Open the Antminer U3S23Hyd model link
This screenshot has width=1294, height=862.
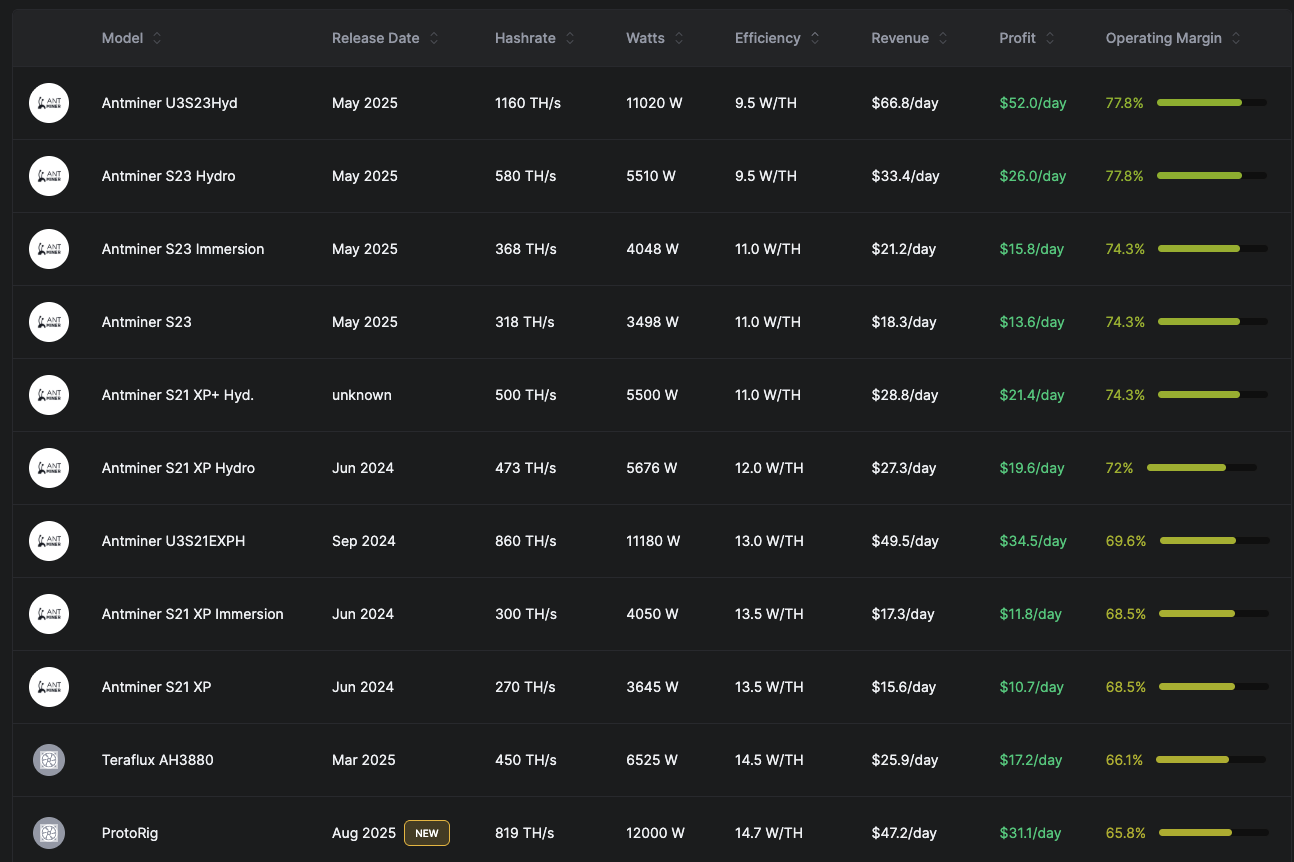pyautogui.click(x=170, y=103)
